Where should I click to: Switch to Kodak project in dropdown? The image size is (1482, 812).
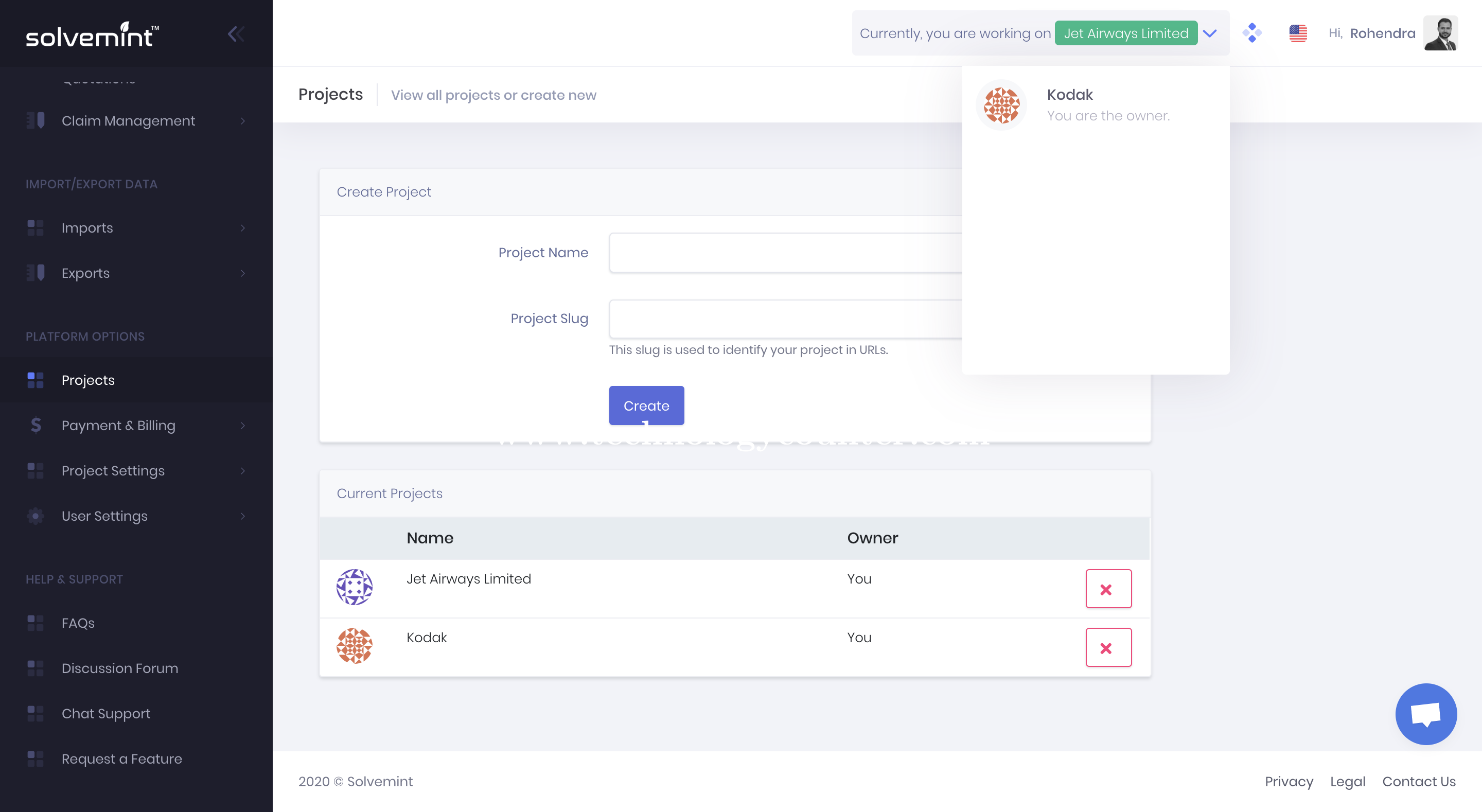point(1096,105)
